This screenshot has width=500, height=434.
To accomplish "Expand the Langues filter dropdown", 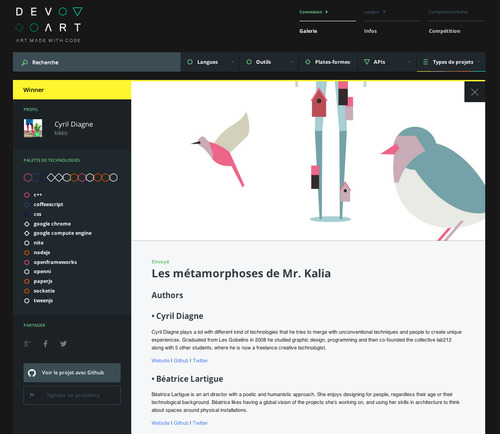I will pos(210,62).
